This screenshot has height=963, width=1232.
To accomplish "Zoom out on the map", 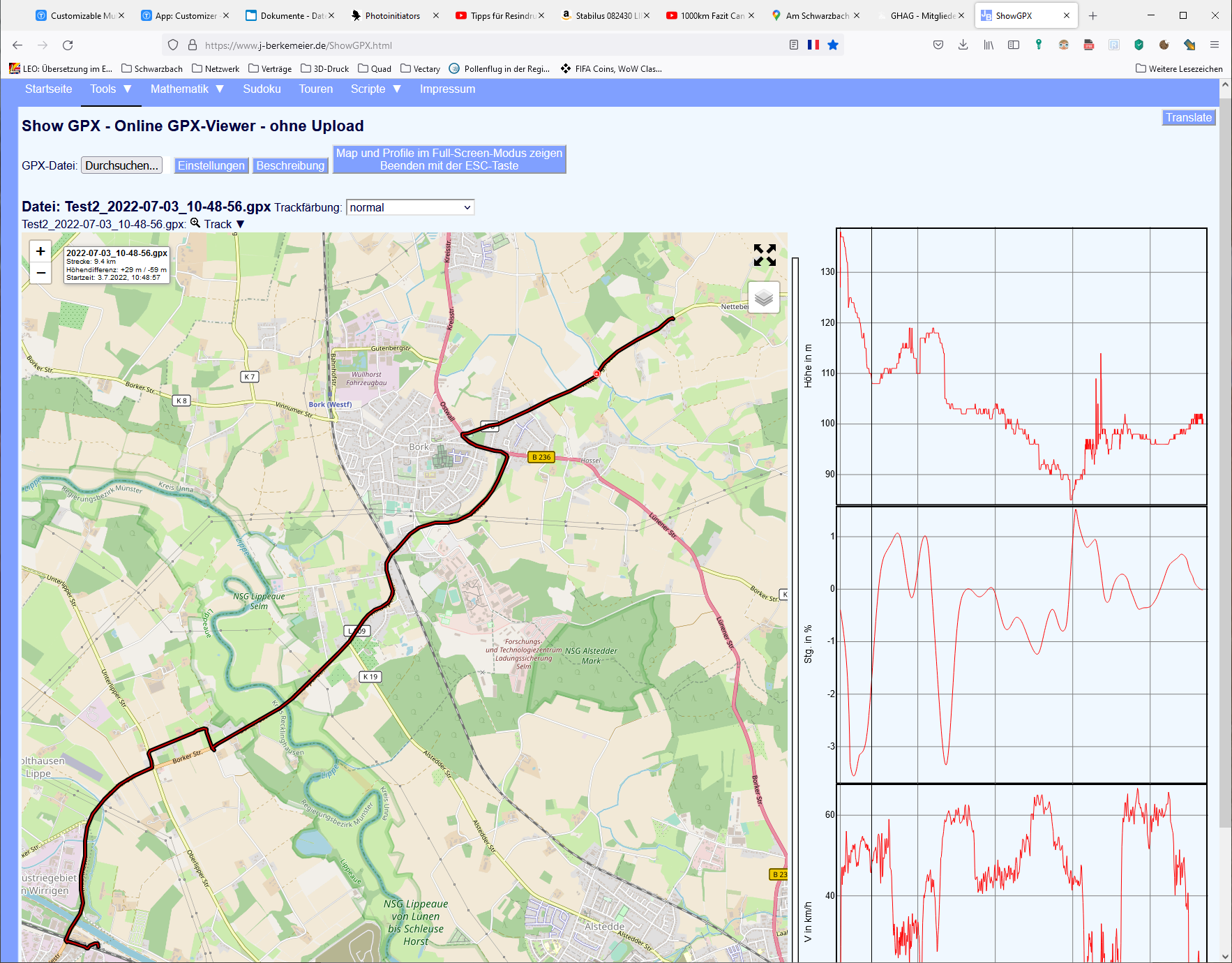I will tap(40, 273).
